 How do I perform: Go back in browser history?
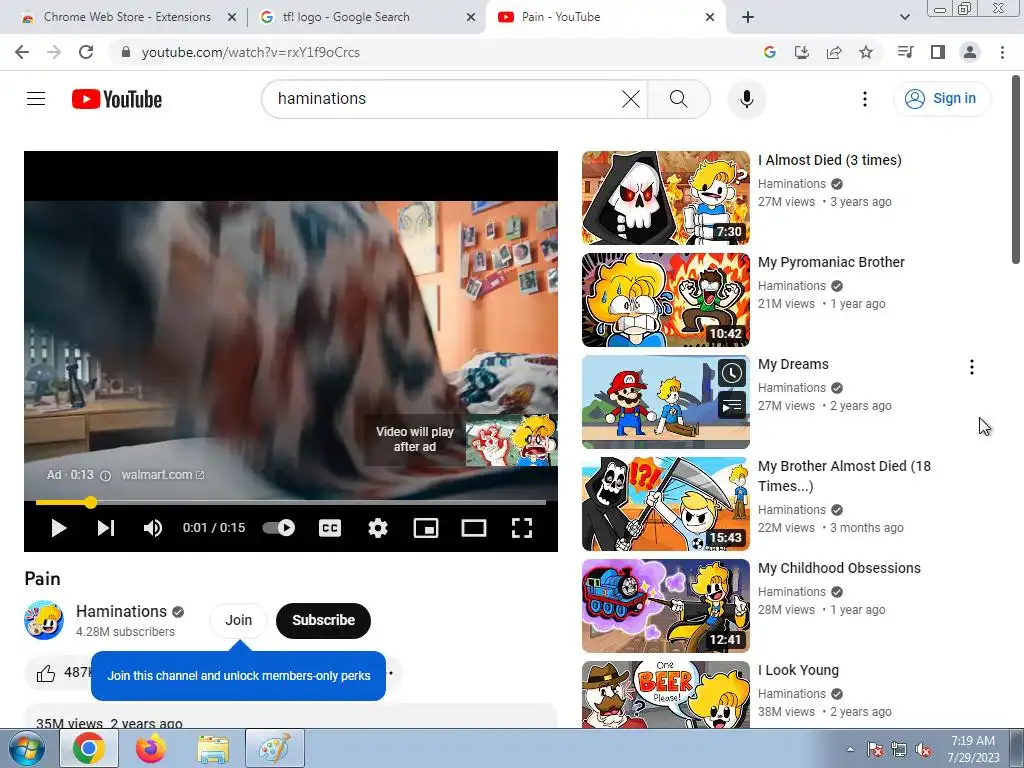point(22,52)
